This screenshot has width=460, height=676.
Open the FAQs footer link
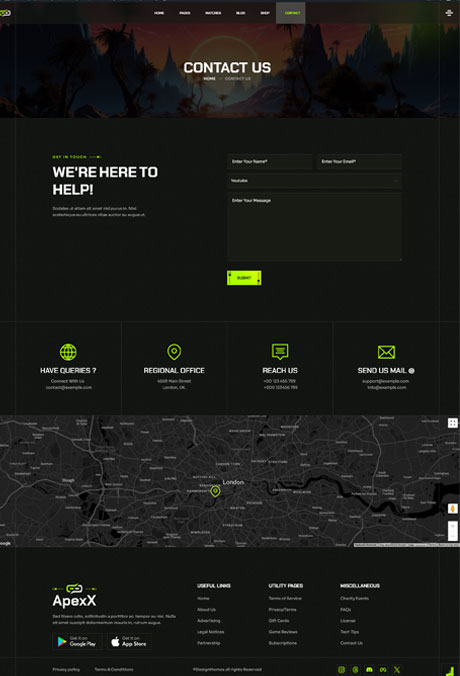pos(345,610)
